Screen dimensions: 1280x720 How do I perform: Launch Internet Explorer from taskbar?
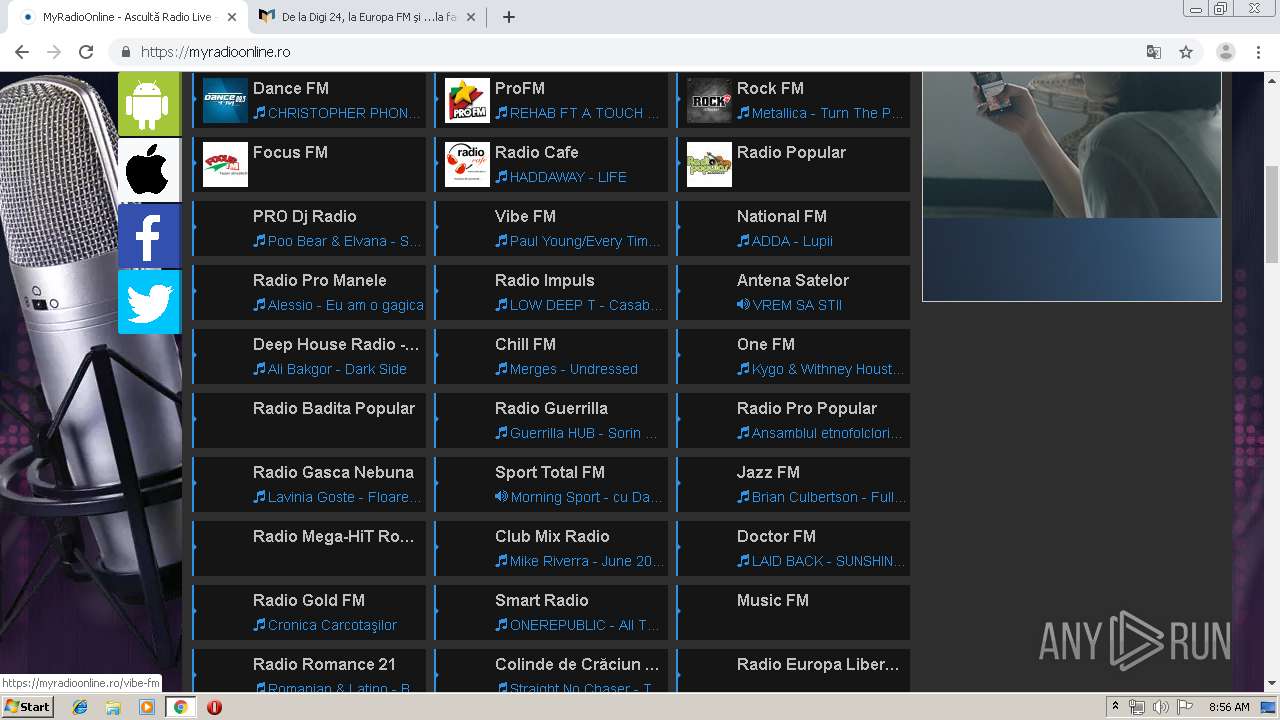pyautogui.click(x=80, y=707)
